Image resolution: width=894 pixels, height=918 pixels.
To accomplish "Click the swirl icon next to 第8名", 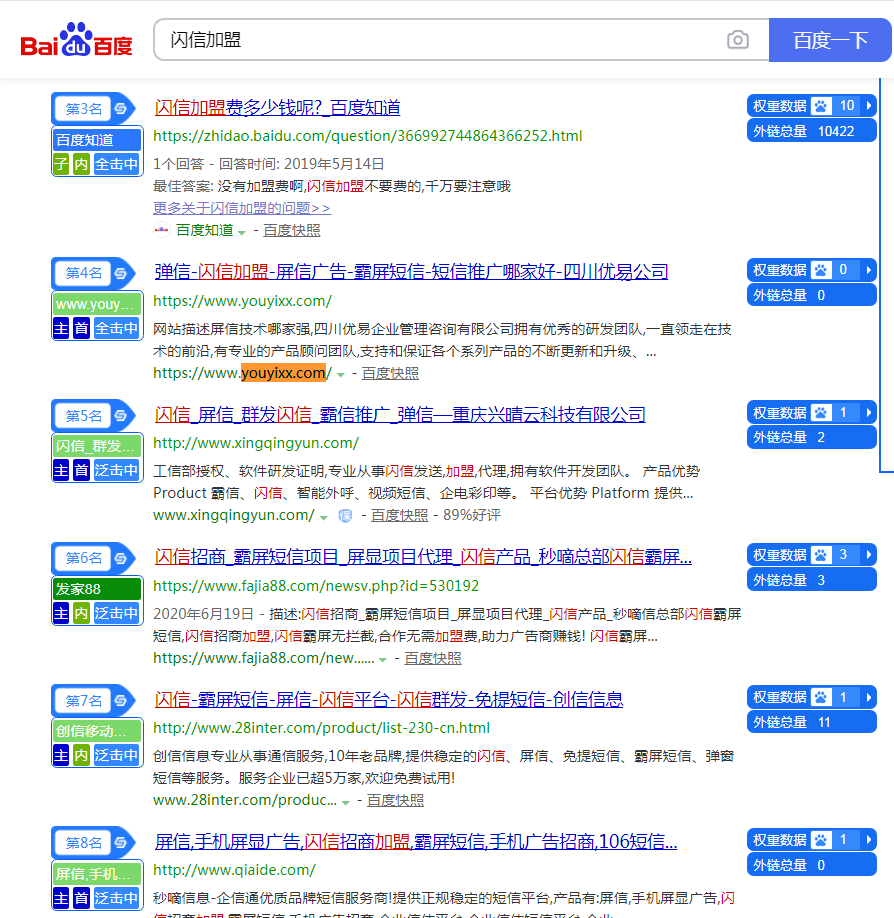I will click(121, 842).
